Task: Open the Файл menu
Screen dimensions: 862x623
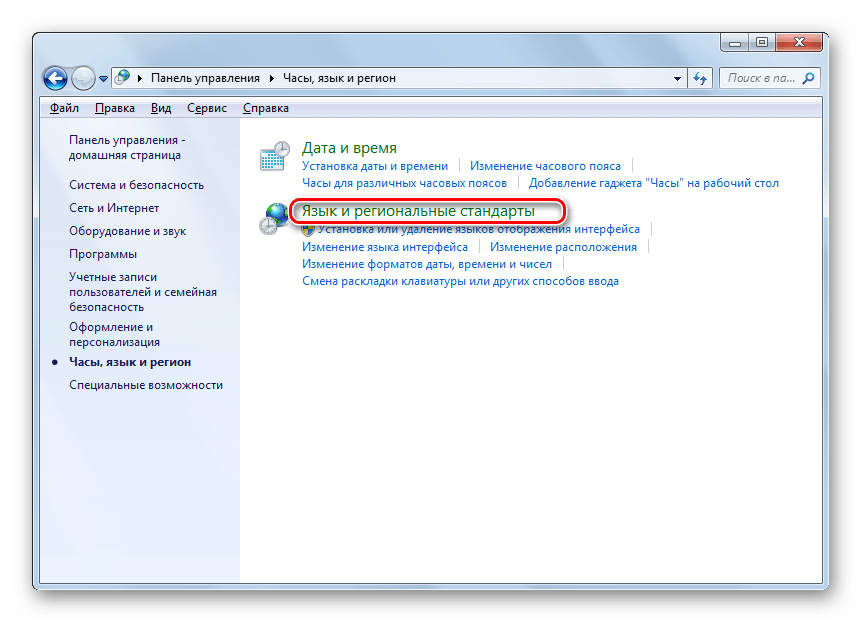Action: [64, 108]
